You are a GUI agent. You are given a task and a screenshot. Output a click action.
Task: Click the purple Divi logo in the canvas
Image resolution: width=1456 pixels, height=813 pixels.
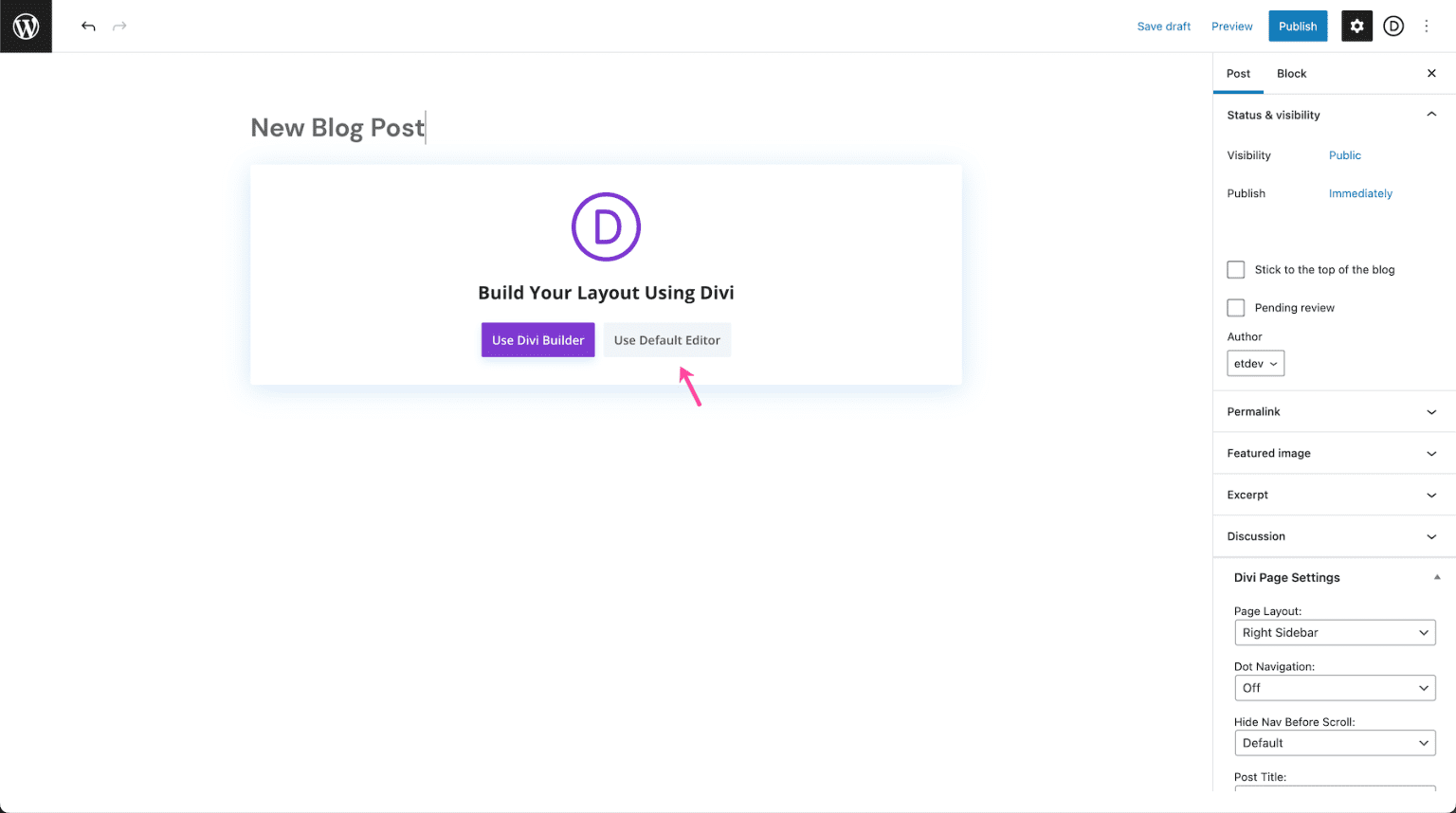pyautogui.click(x=606, y=226)
